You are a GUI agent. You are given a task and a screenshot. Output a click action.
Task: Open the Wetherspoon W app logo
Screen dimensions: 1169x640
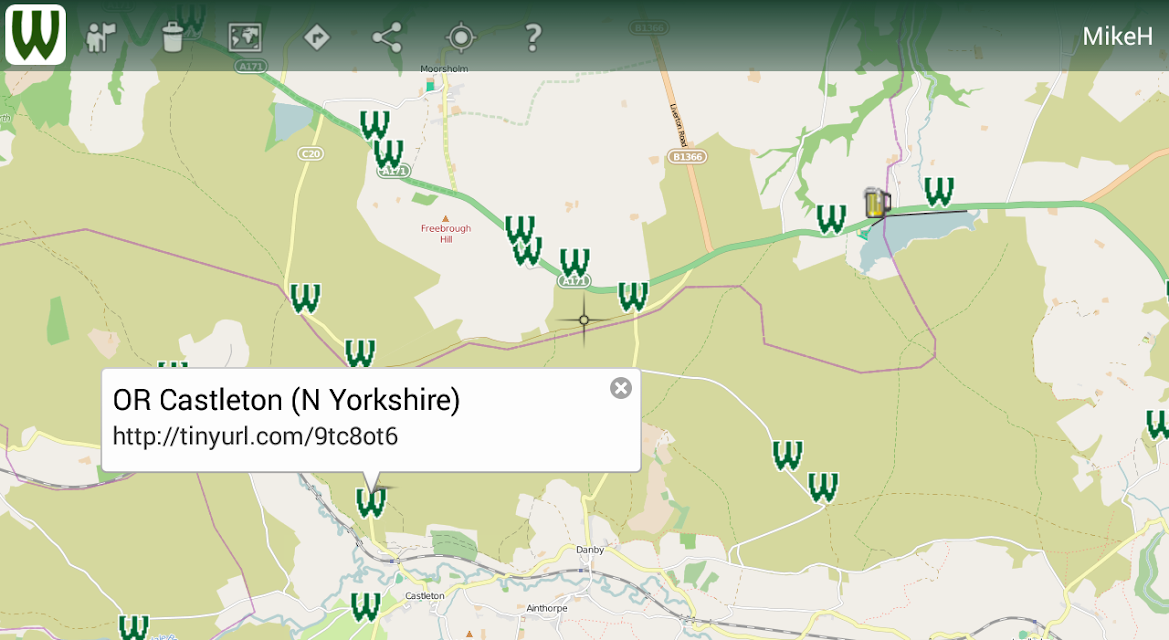[36, 35]
